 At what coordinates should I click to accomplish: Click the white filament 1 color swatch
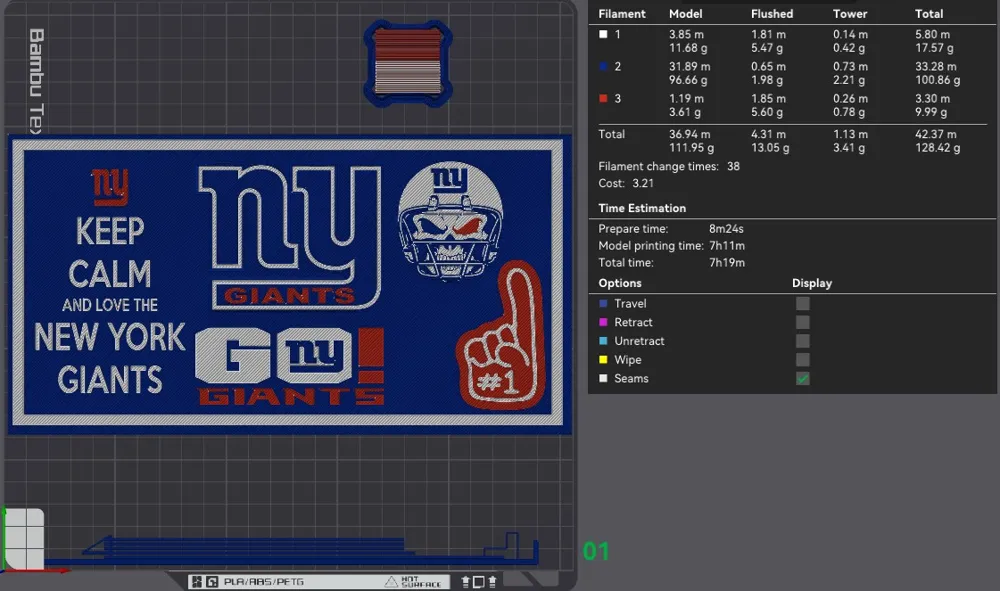[x=603, y=34]
